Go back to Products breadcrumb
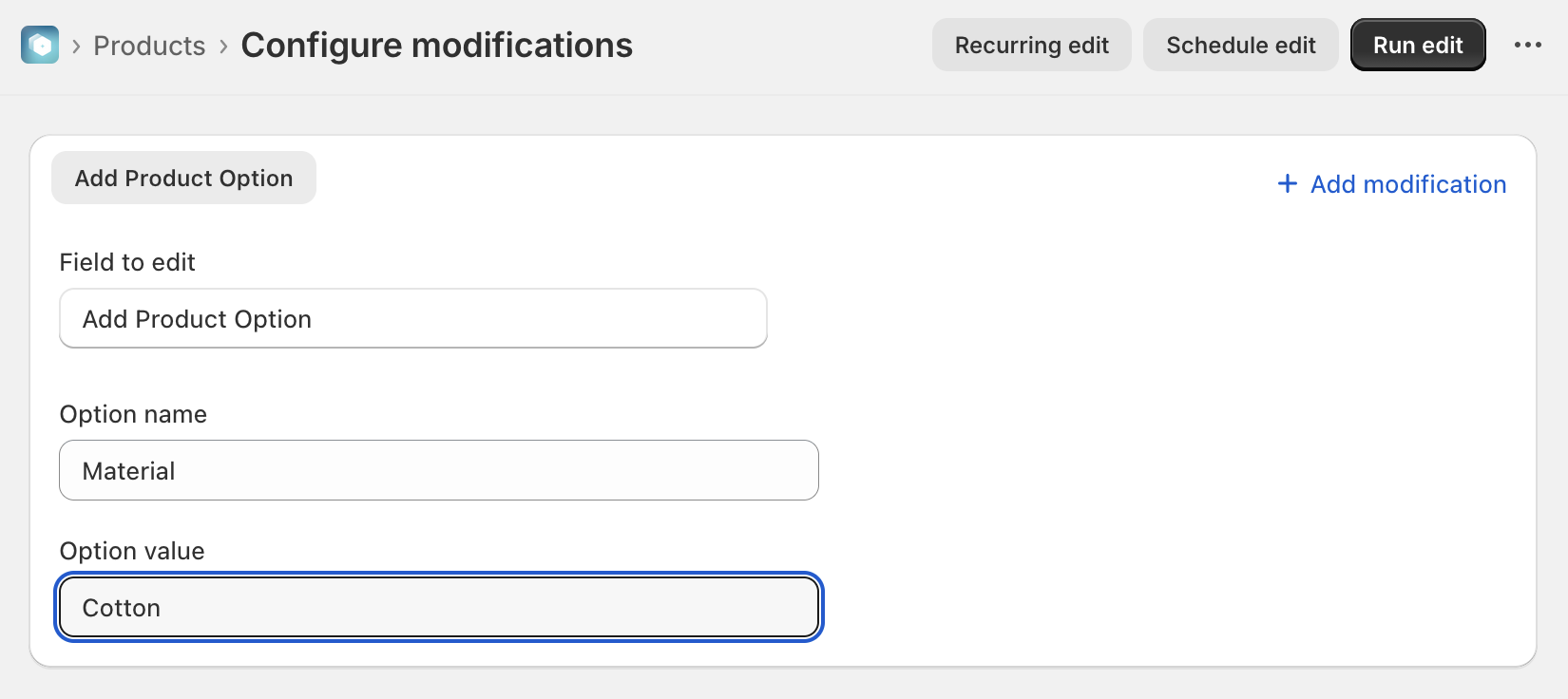Screen dimensions: 1568x699 [149, 46]
